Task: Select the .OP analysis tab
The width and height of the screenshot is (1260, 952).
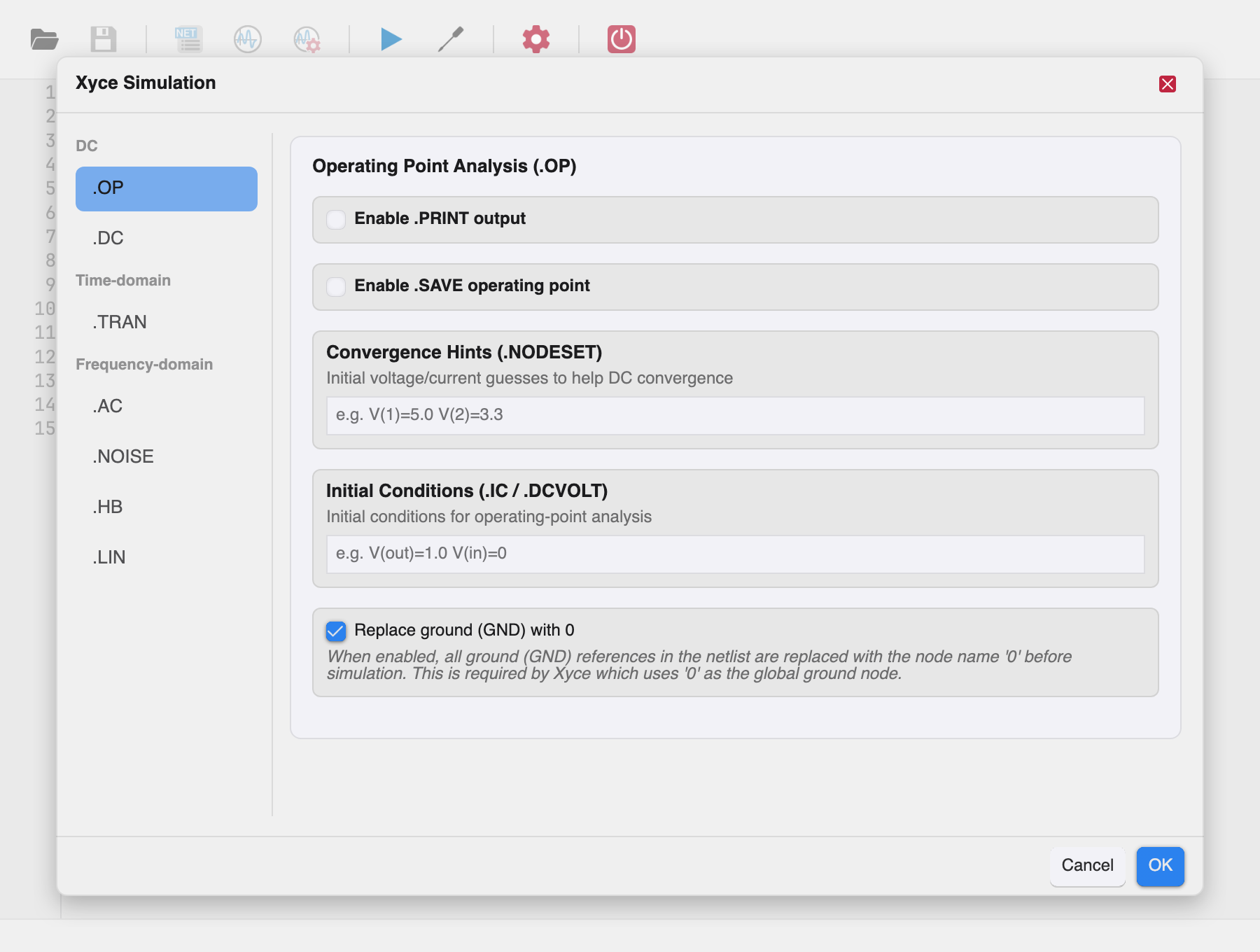Action: (167, 188)
